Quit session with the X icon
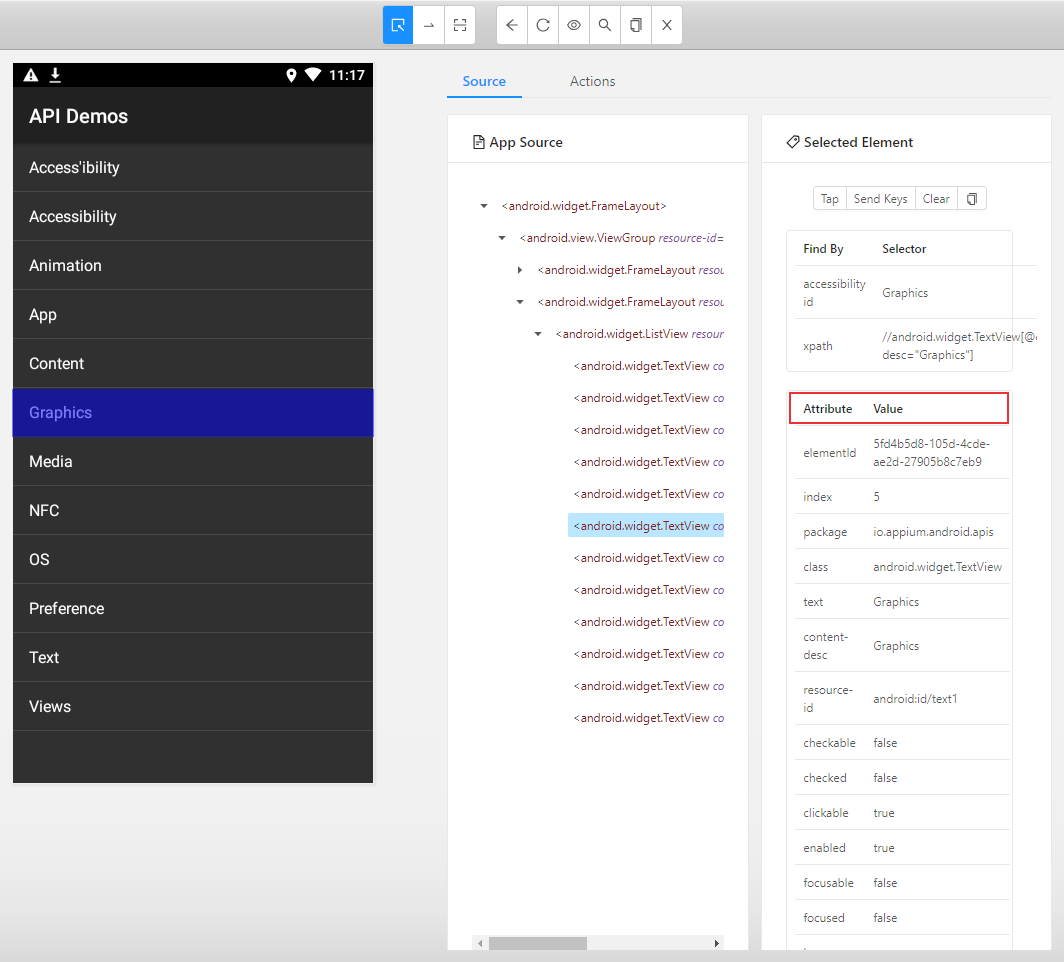Screen dimensions: 1064x962 point(667,25)
